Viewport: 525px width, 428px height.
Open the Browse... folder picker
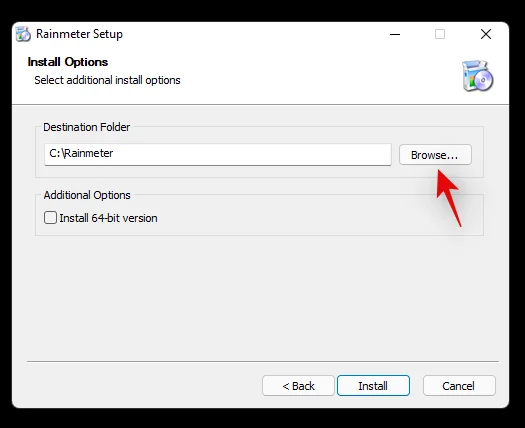(x=435, y=155)
